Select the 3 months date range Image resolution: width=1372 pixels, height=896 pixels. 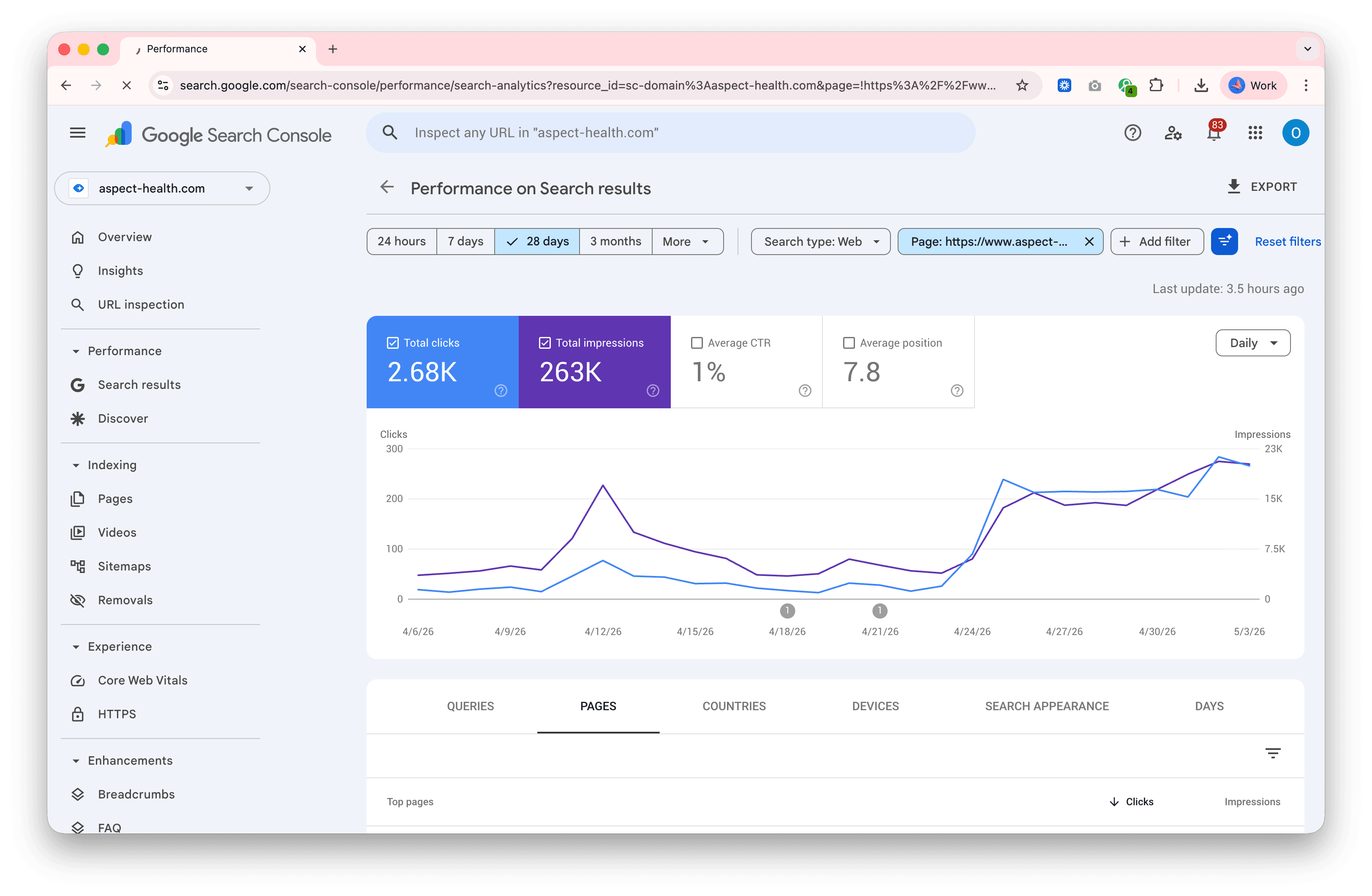615,242
